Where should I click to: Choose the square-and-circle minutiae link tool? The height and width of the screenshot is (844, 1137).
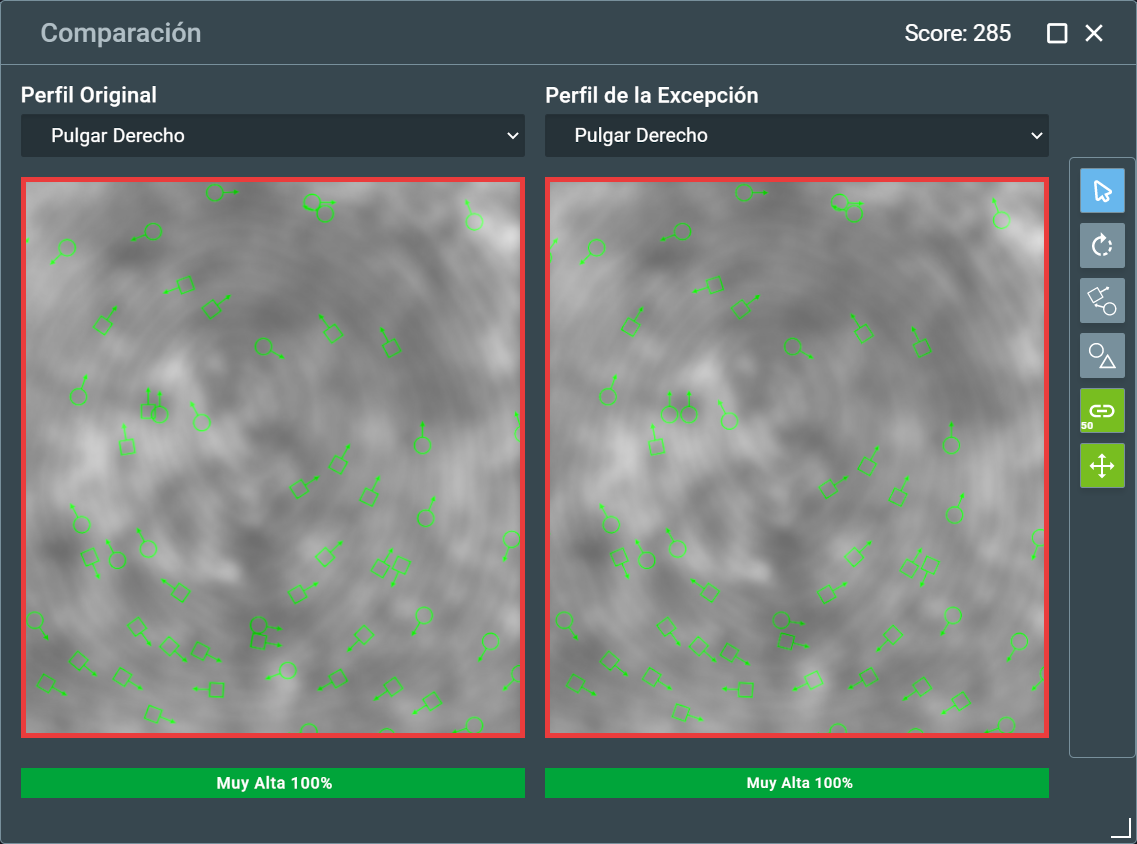coord(1101,301)
